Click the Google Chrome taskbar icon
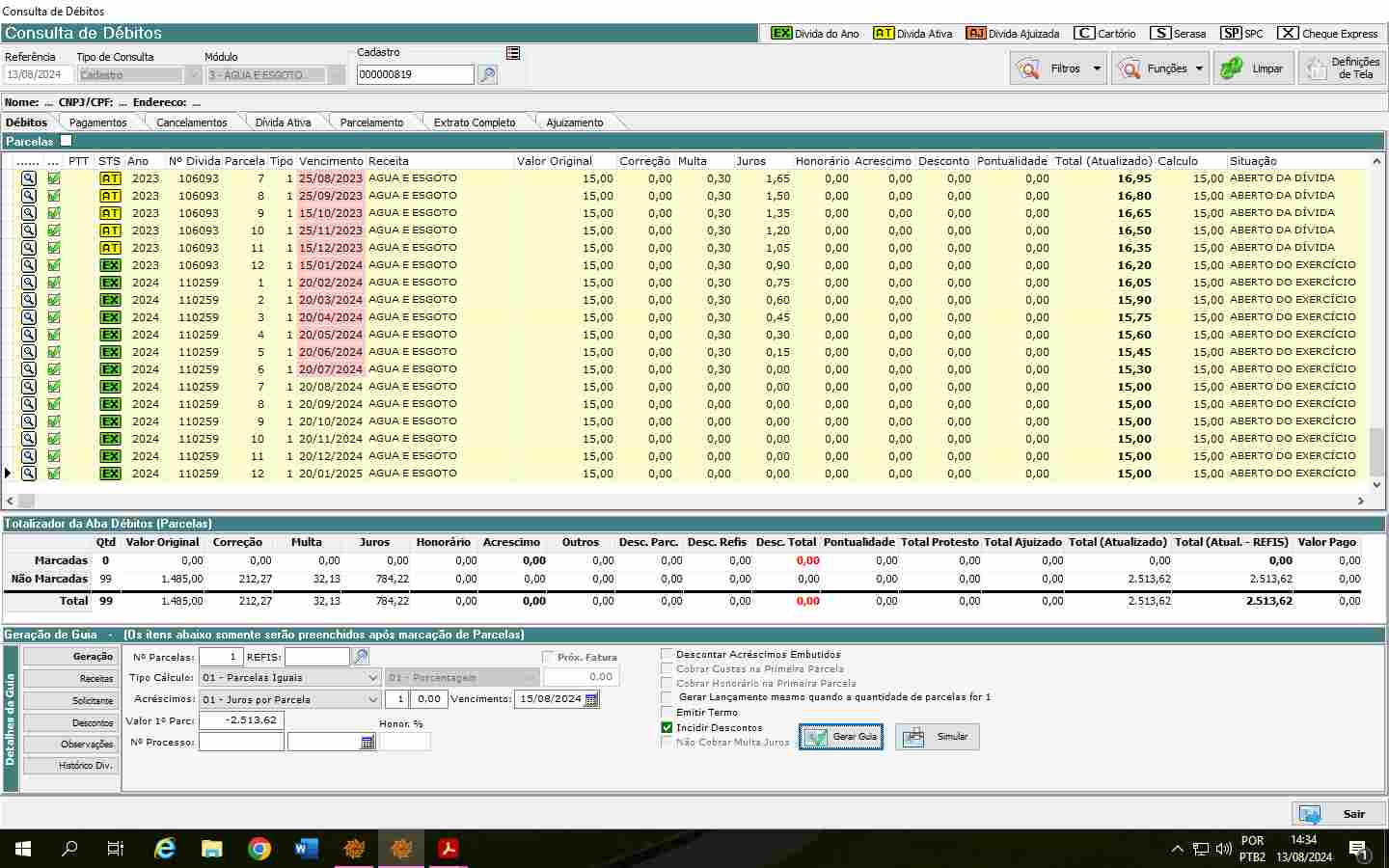 (259, 849)
